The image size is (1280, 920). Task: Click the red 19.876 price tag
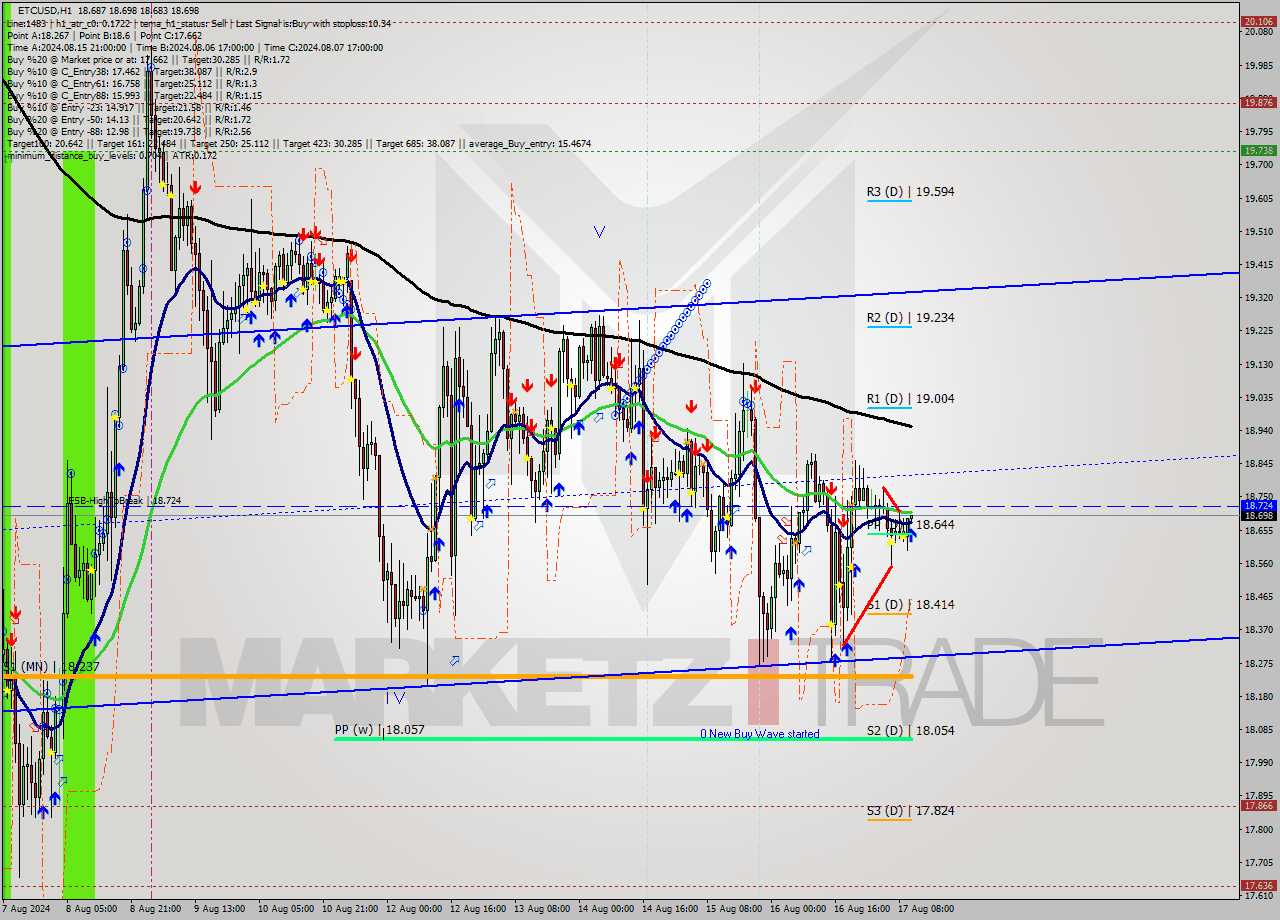[x=1257, y=102]
